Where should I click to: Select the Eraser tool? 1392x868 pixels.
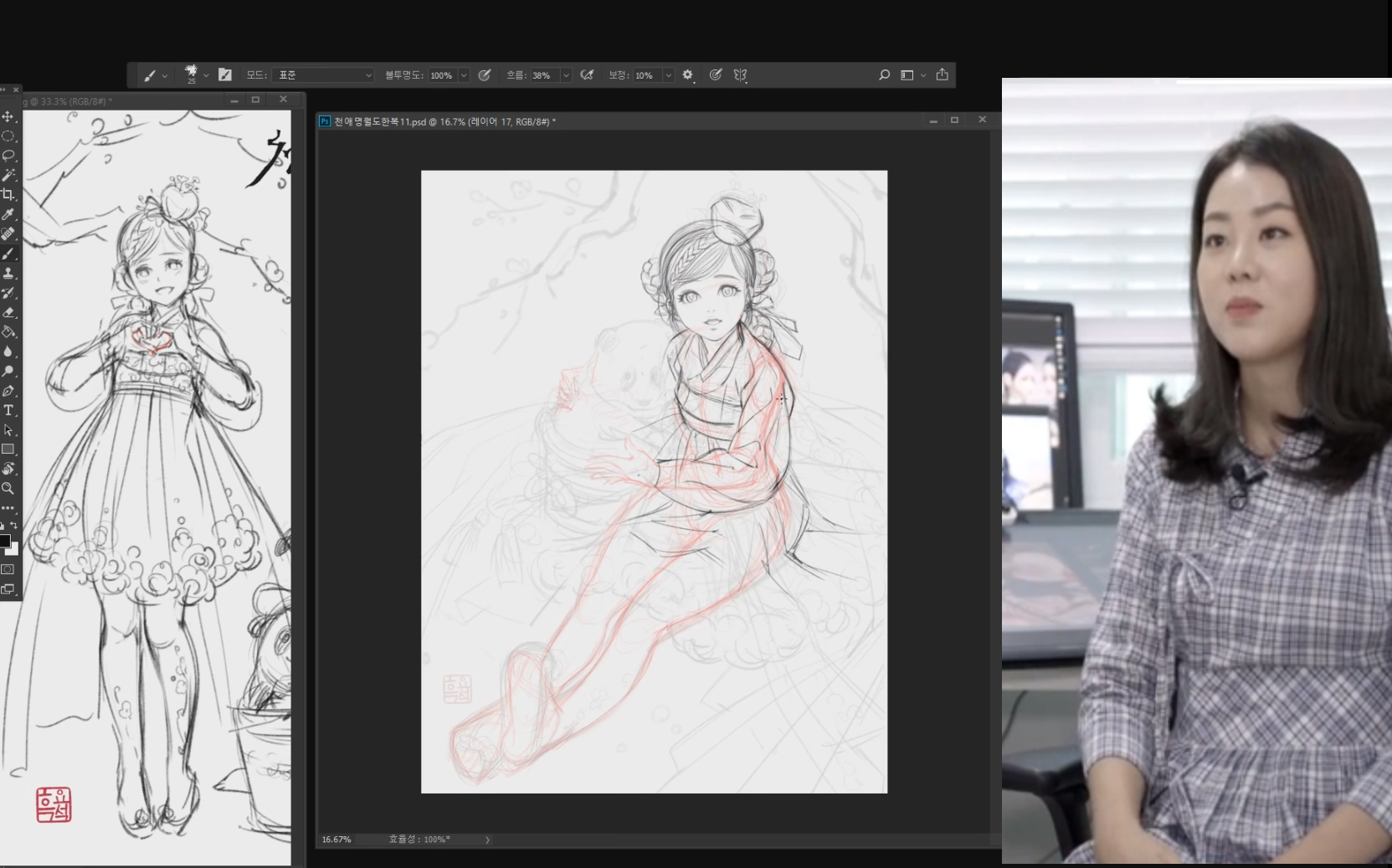click(x=8, y=312)
